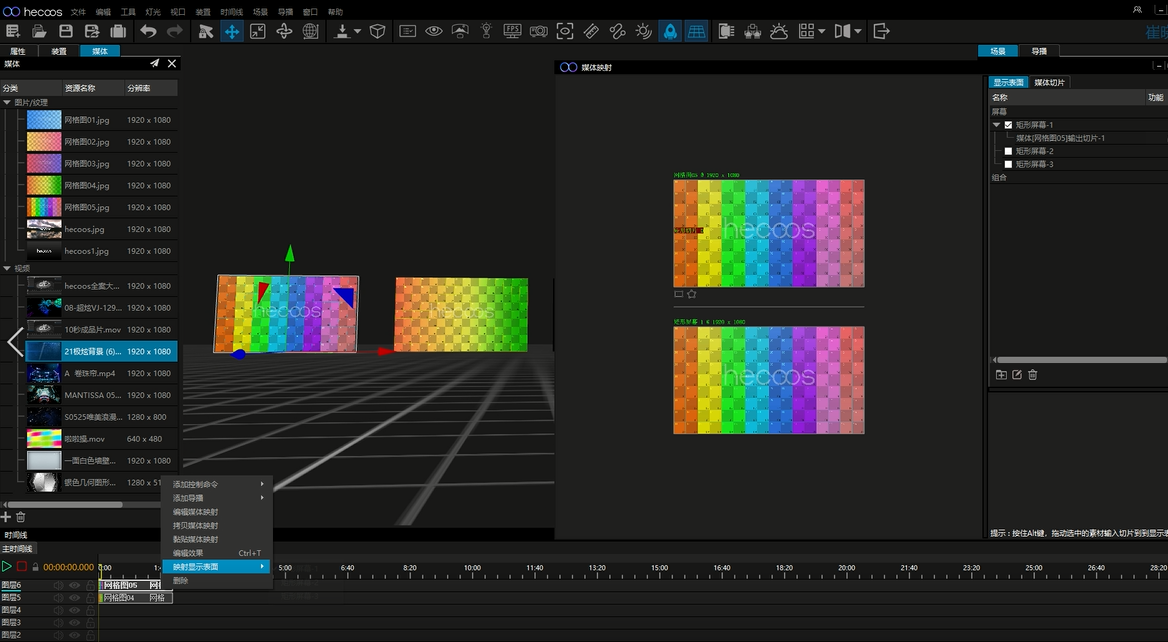The image size is (1168, 642).
Task: Switch to the 导播 tab
Action: point(1039,51)
